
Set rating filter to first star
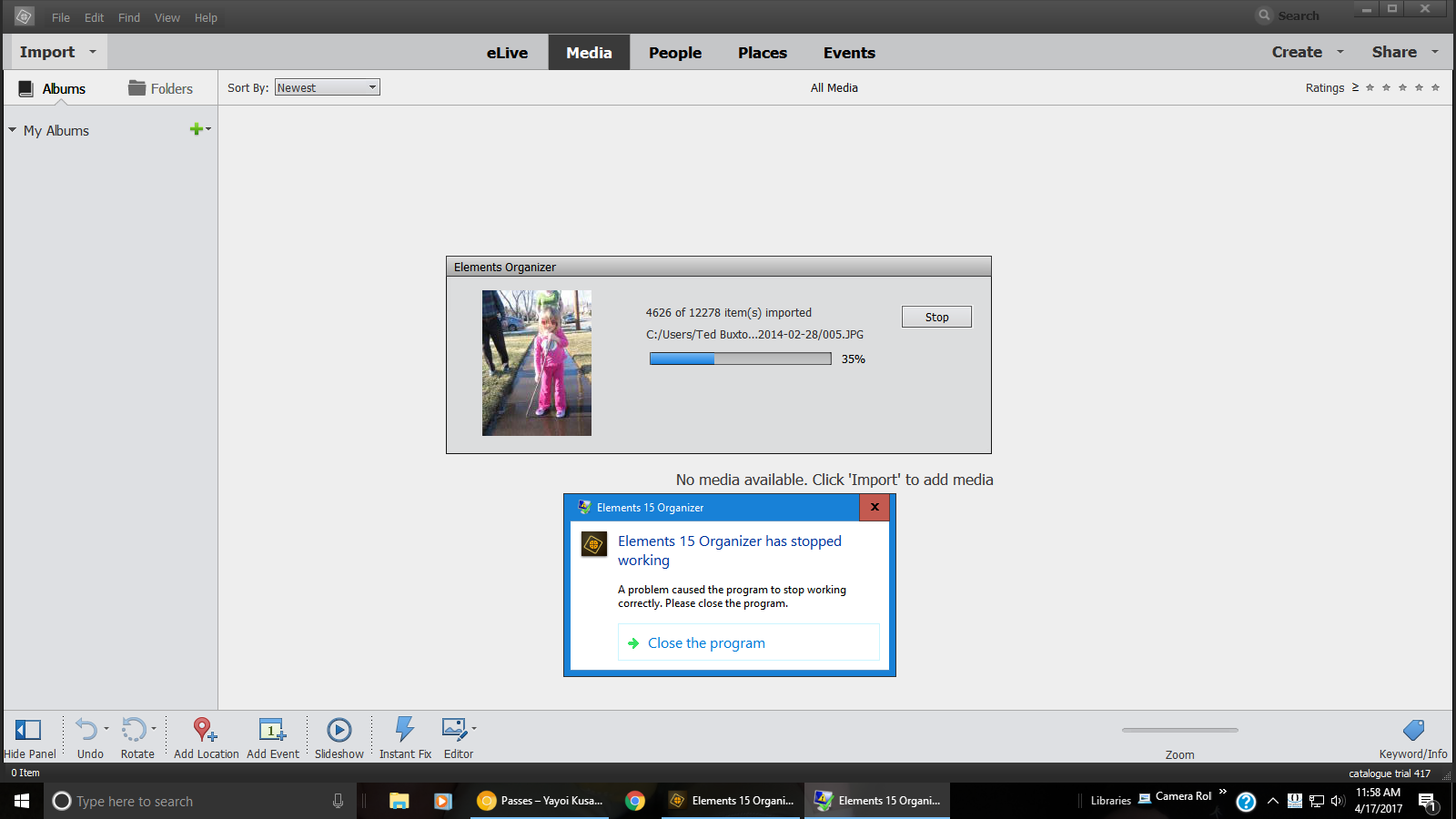point(1370,87)
